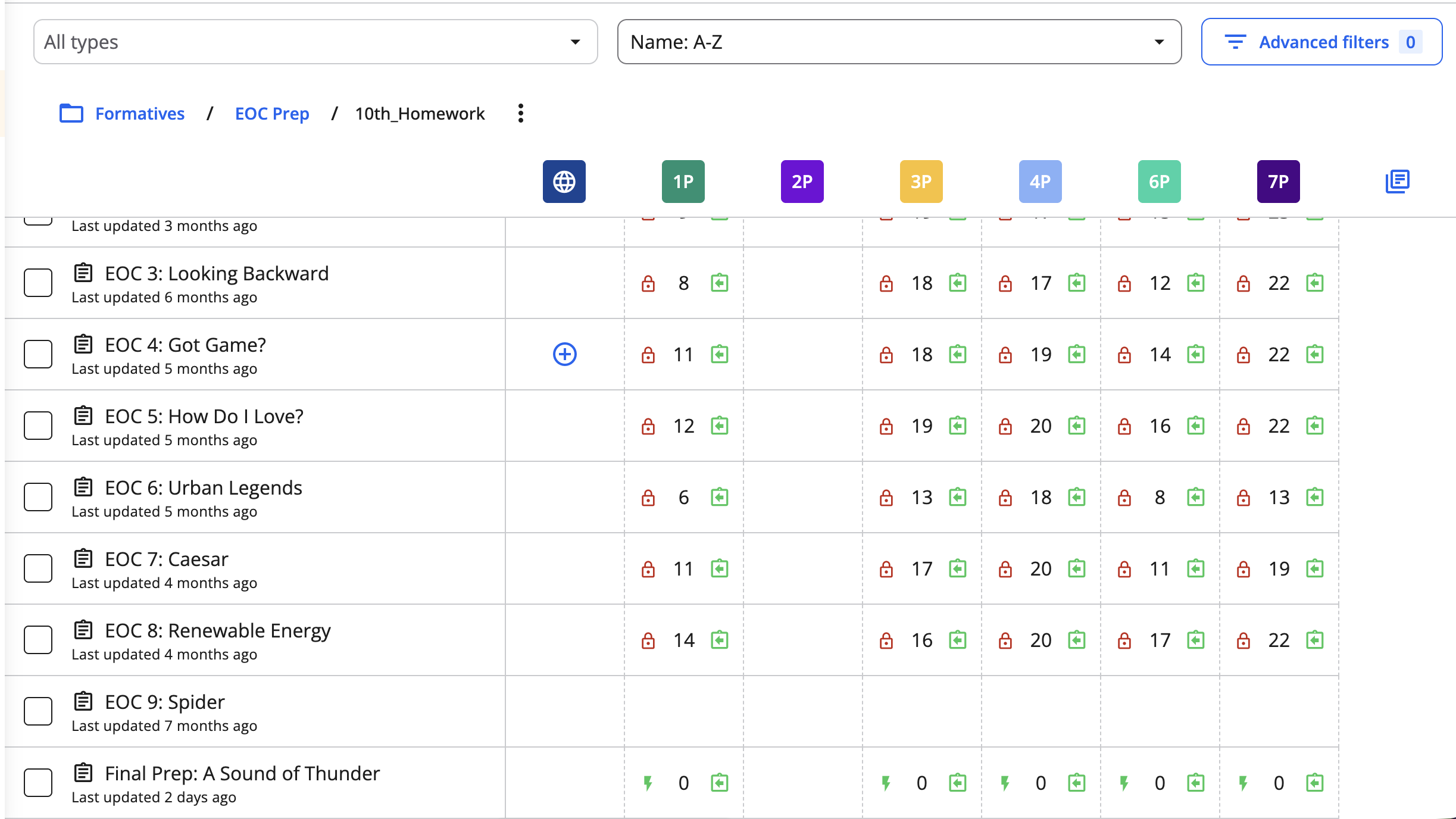Click green results icon for EOC 7 in 6P
1456x819 pixels.
pyautogui.click(x=1195, y=568)
